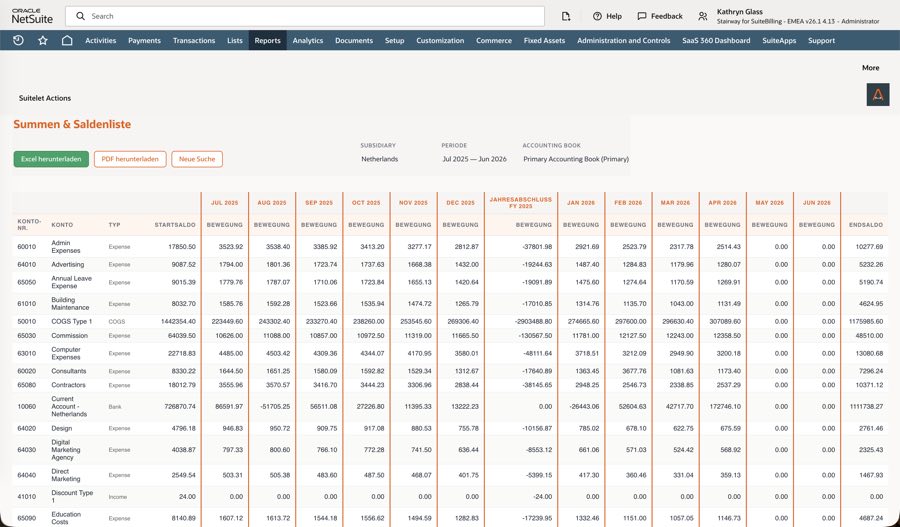Image resolution: width=900 pixels, height=527 pixels.
Task: Open the Payments menu
Action: click(x=144, y=41)
